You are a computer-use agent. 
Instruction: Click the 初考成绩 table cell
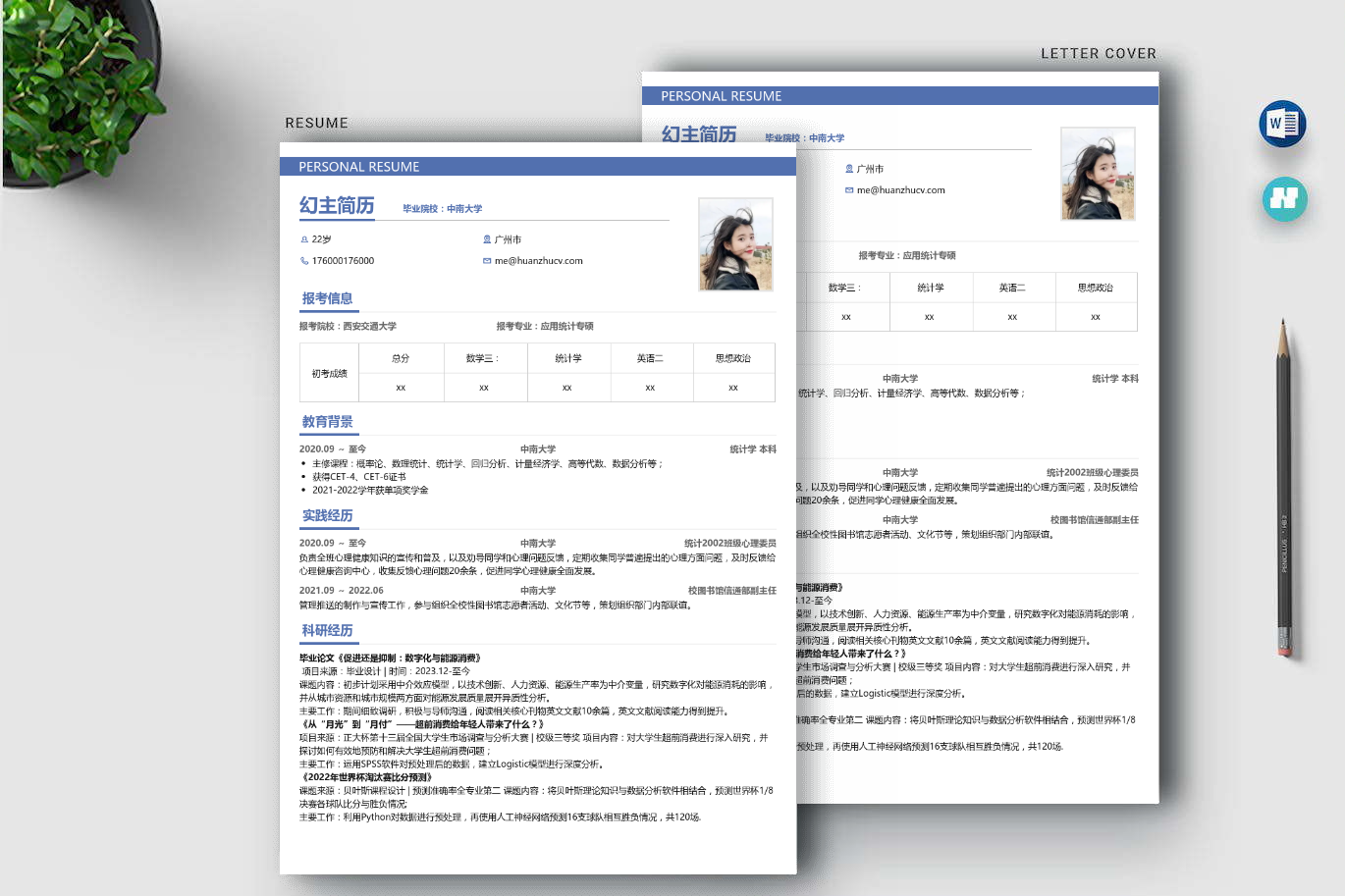pos(330,373)
